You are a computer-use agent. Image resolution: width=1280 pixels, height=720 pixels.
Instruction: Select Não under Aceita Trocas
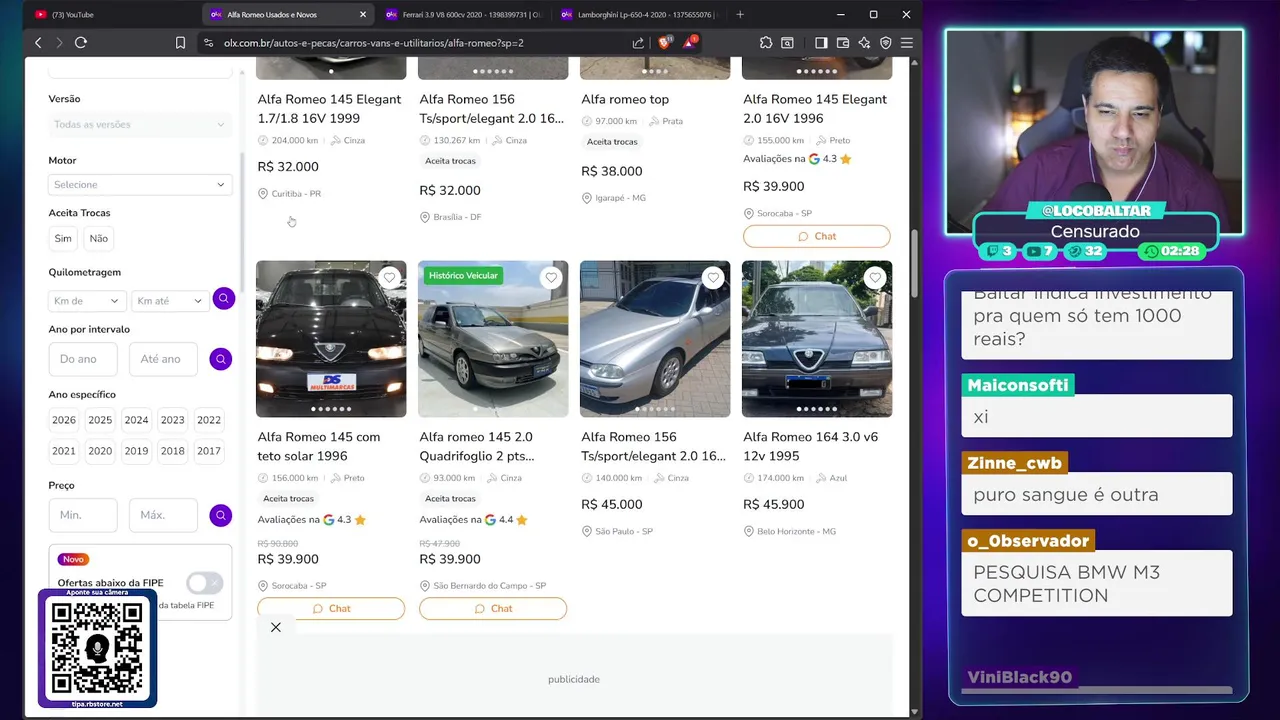click(98, 238)
